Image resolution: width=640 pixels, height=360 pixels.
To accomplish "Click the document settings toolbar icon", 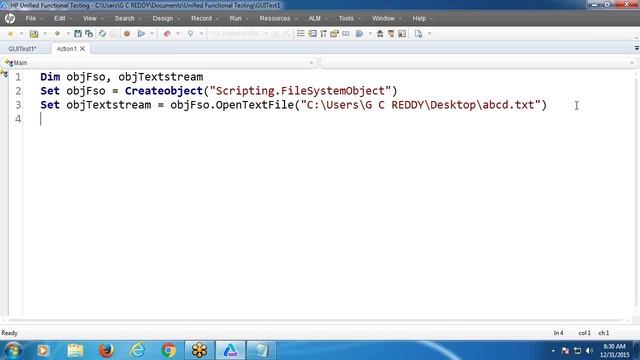I will [418, 34].
